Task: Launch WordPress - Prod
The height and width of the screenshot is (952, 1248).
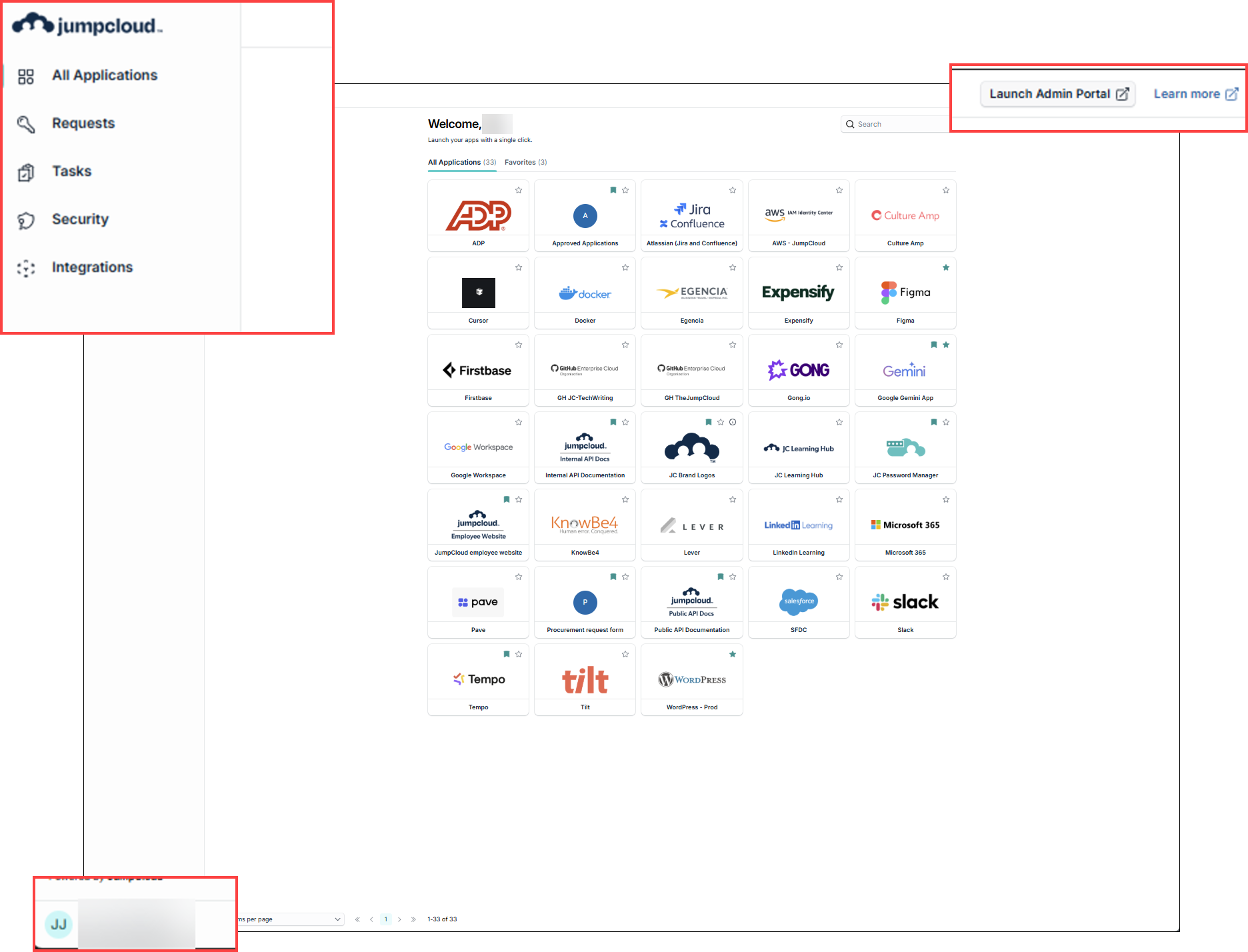Action: (692, 679)
